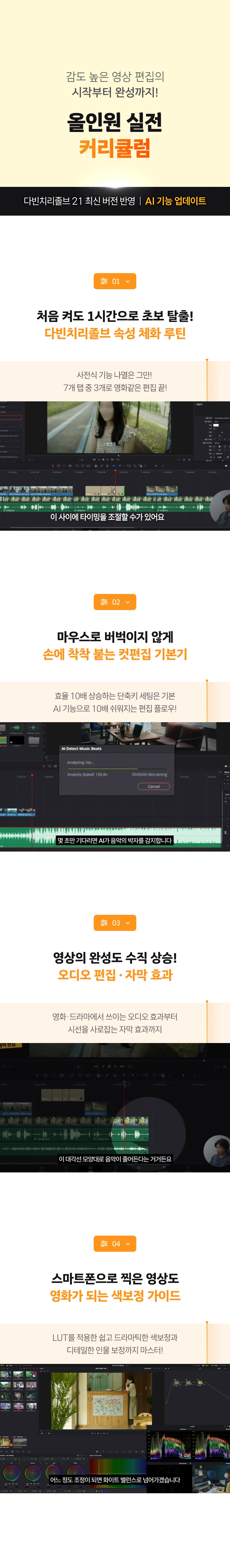230x1568 pixels.
Task: Click the curriculum icon on badge 02
Action: 104,602
